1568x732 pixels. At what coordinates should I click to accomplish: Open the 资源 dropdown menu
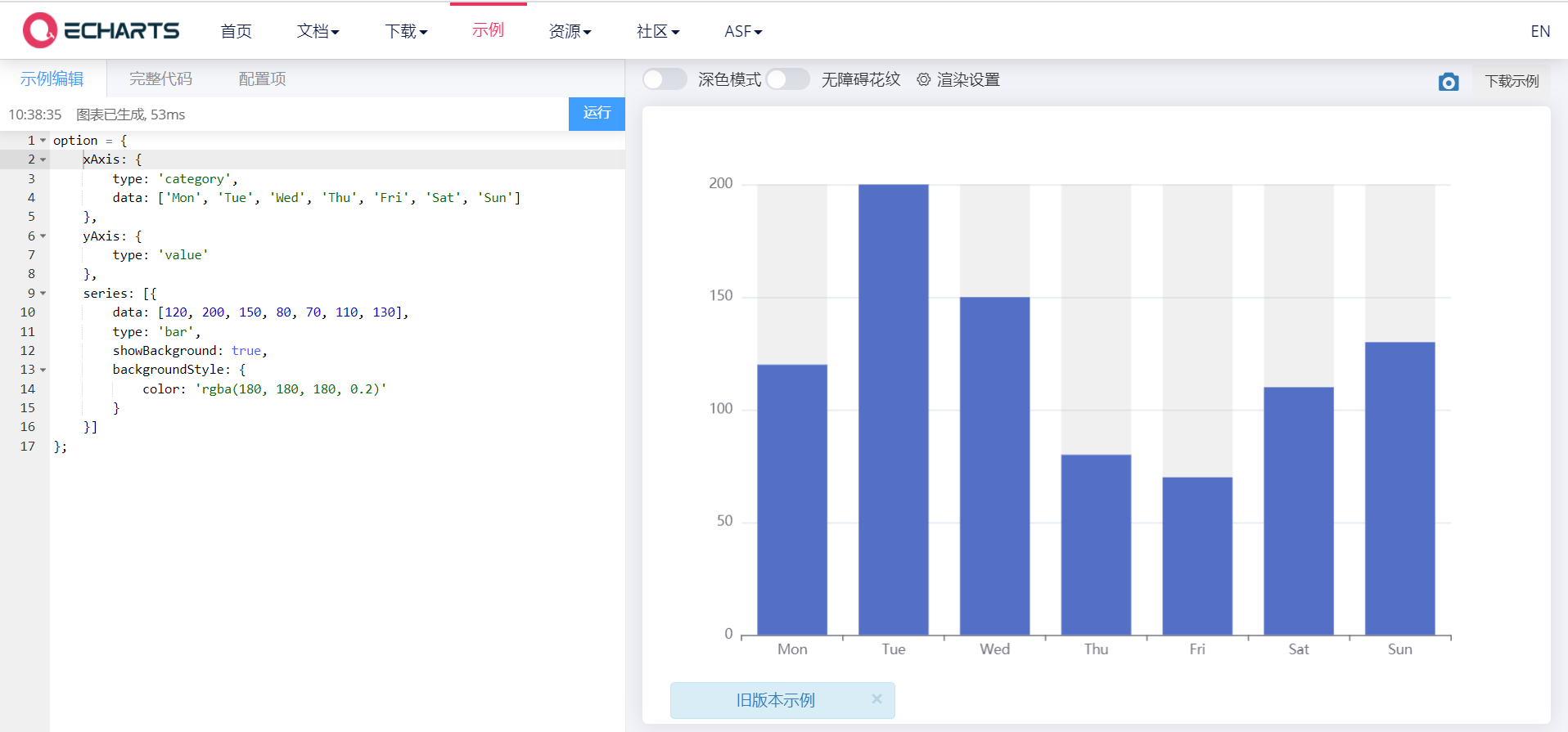pos(570,31)
